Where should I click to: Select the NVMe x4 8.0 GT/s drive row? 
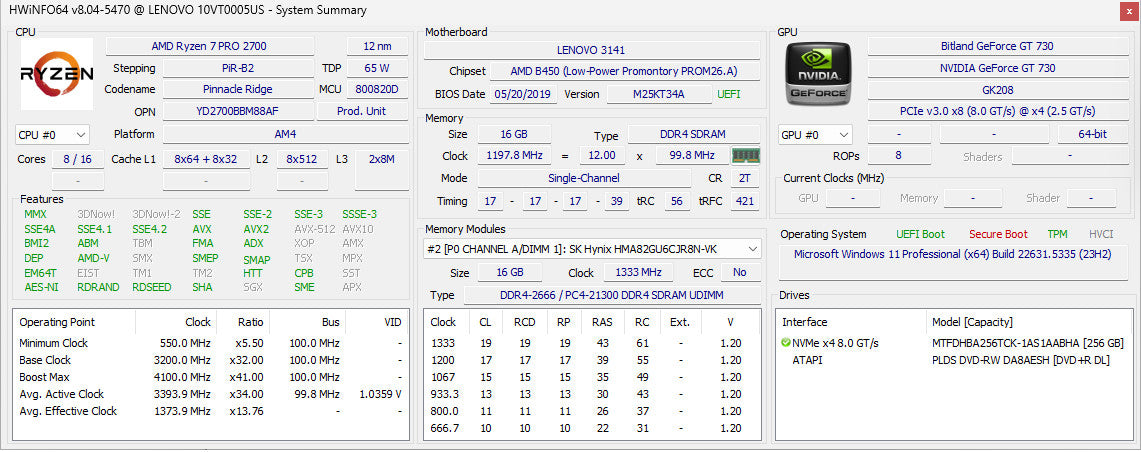(x=955, y=343)
